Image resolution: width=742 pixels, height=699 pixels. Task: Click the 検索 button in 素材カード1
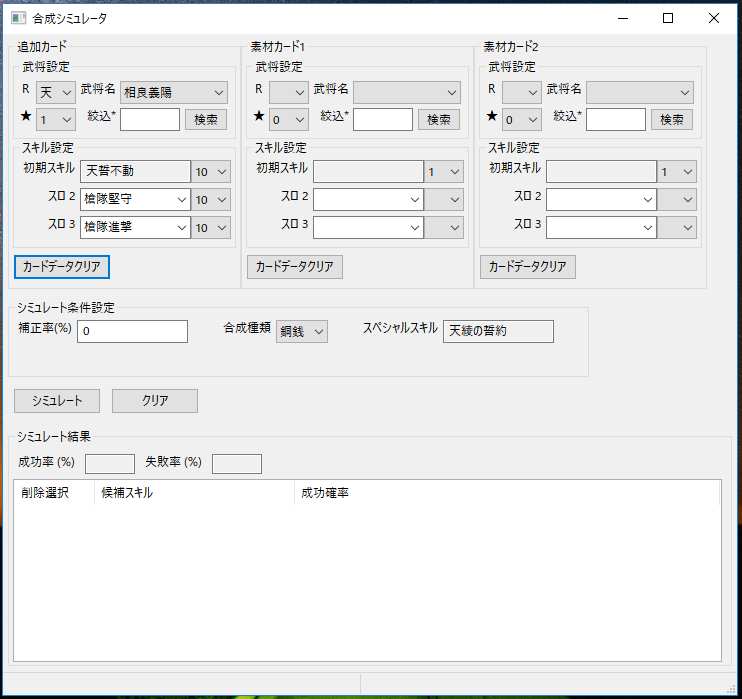pyautogui.click(x=439, y=119)
